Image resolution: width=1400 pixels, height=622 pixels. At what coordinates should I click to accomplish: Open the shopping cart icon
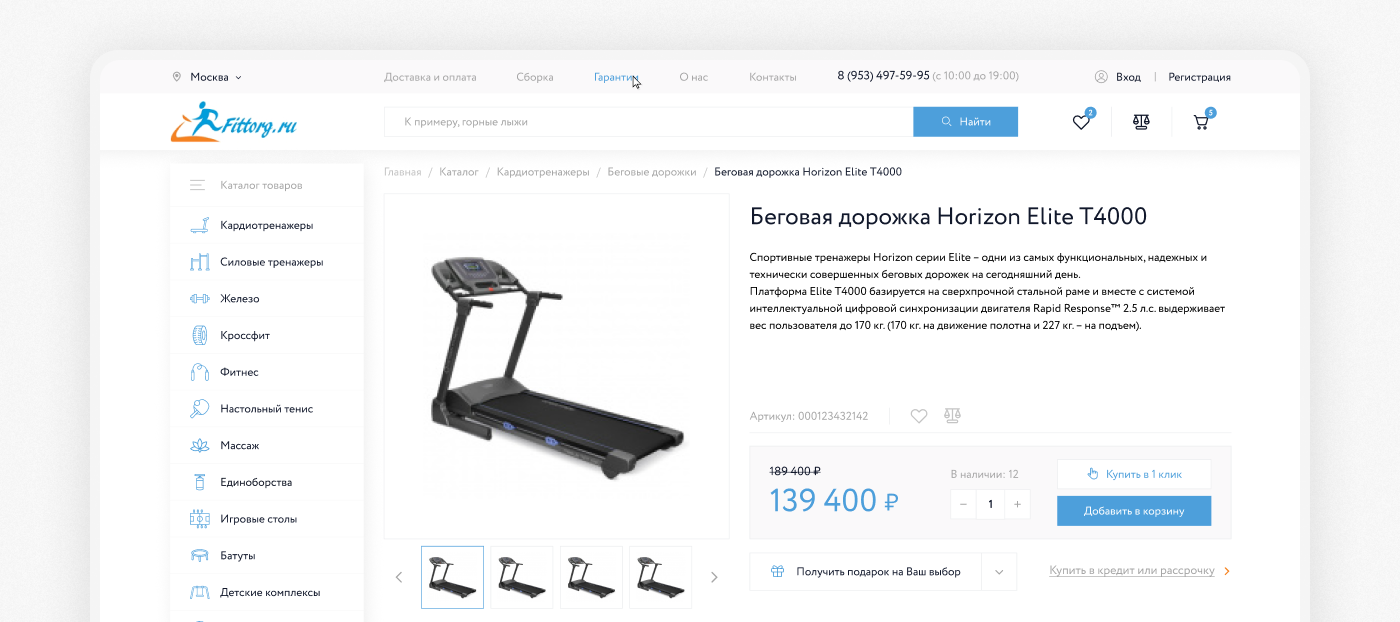pyautogui.click(x=1201, y=122)
